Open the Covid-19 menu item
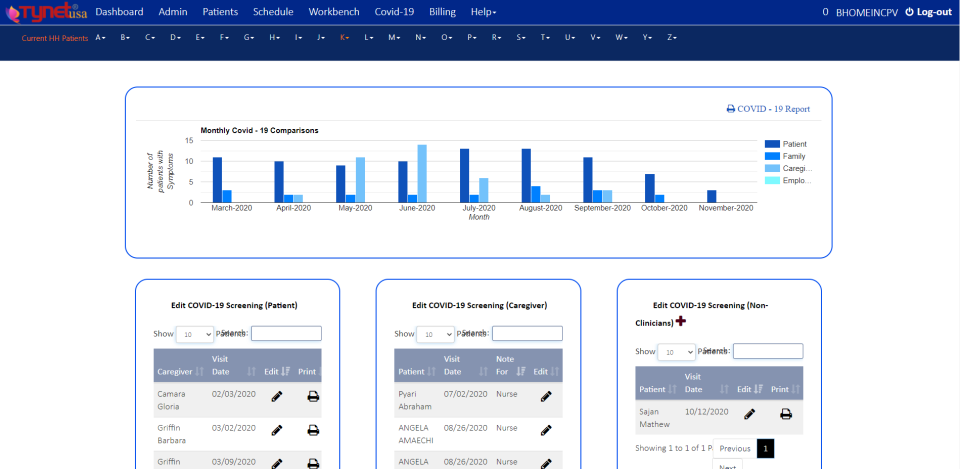This screenshot has width=960, height=469. click(x=394, y=12)
